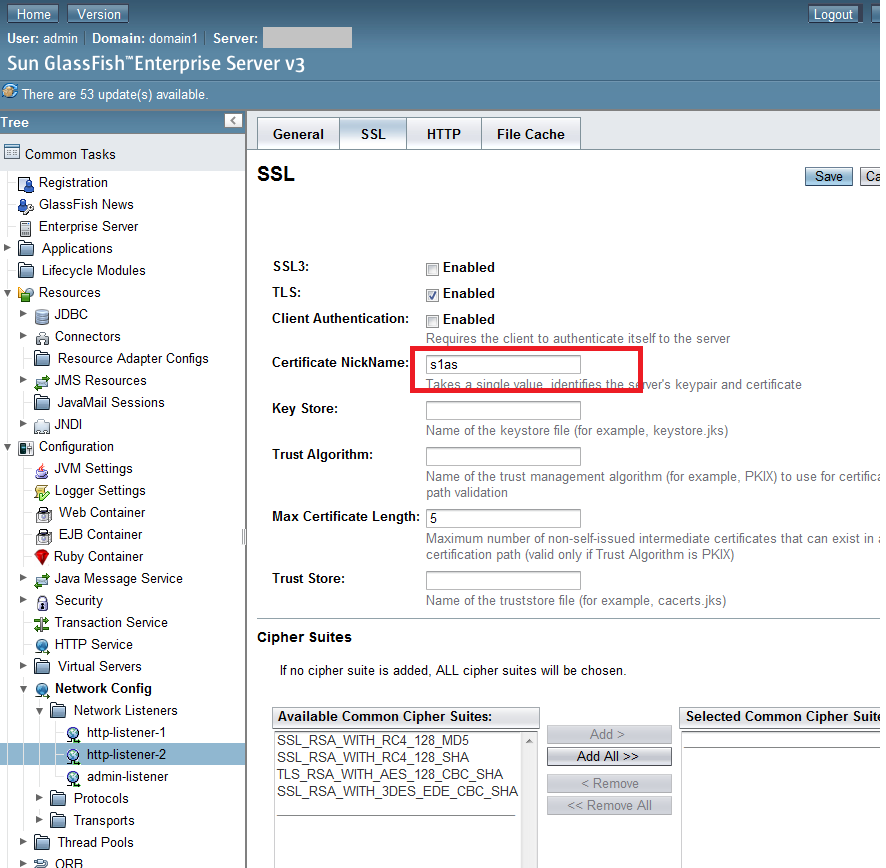Click the Ruby Container gem icon
886x868 pixels.
tap(42, 557)
